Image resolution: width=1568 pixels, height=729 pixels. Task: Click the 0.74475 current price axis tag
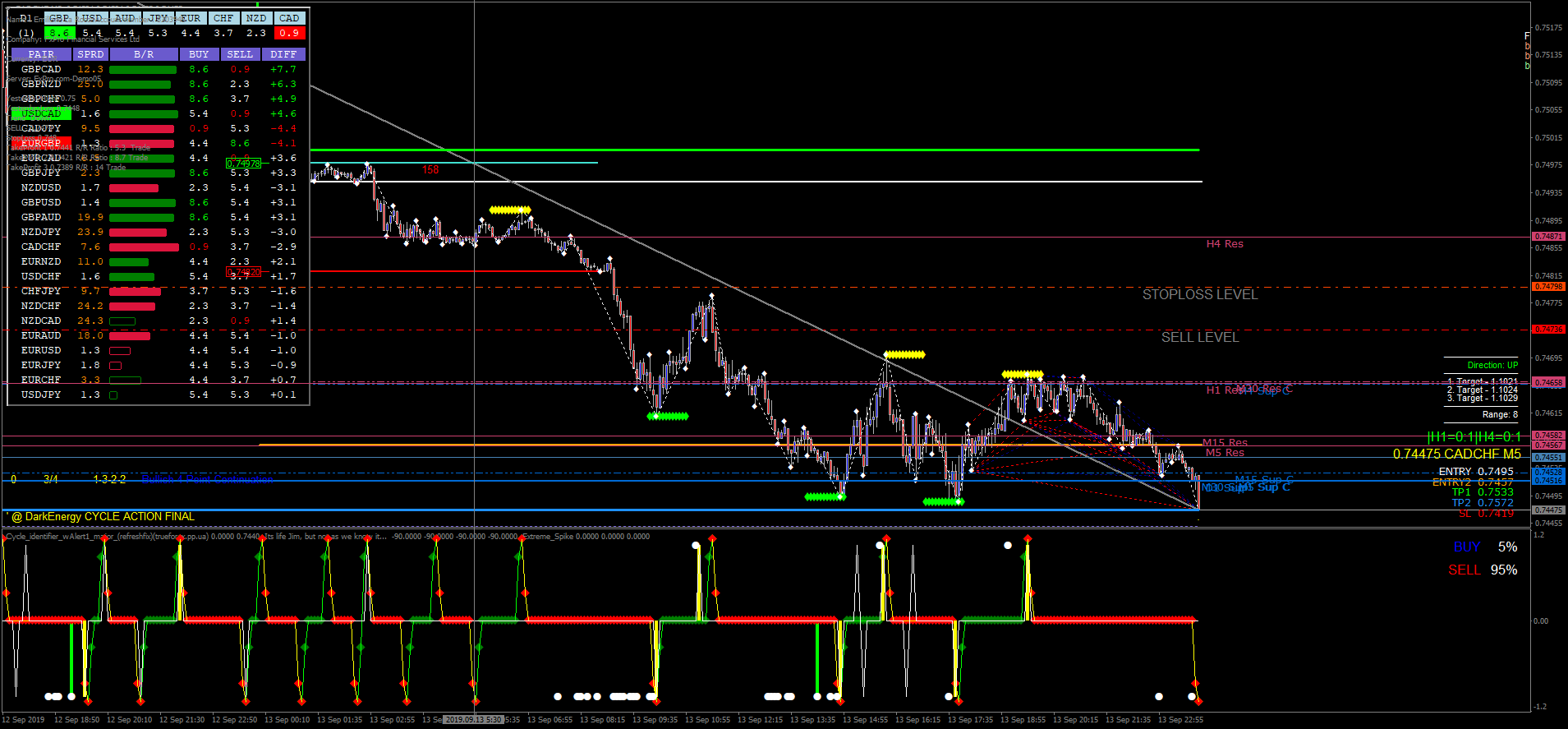click(1548, 510)
